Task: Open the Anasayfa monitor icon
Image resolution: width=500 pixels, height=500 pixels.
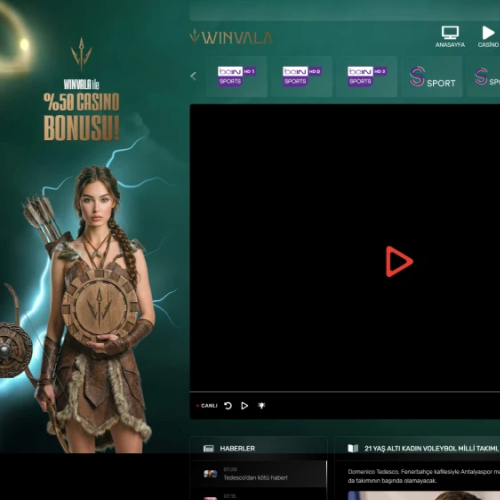Action: (450, 33)
